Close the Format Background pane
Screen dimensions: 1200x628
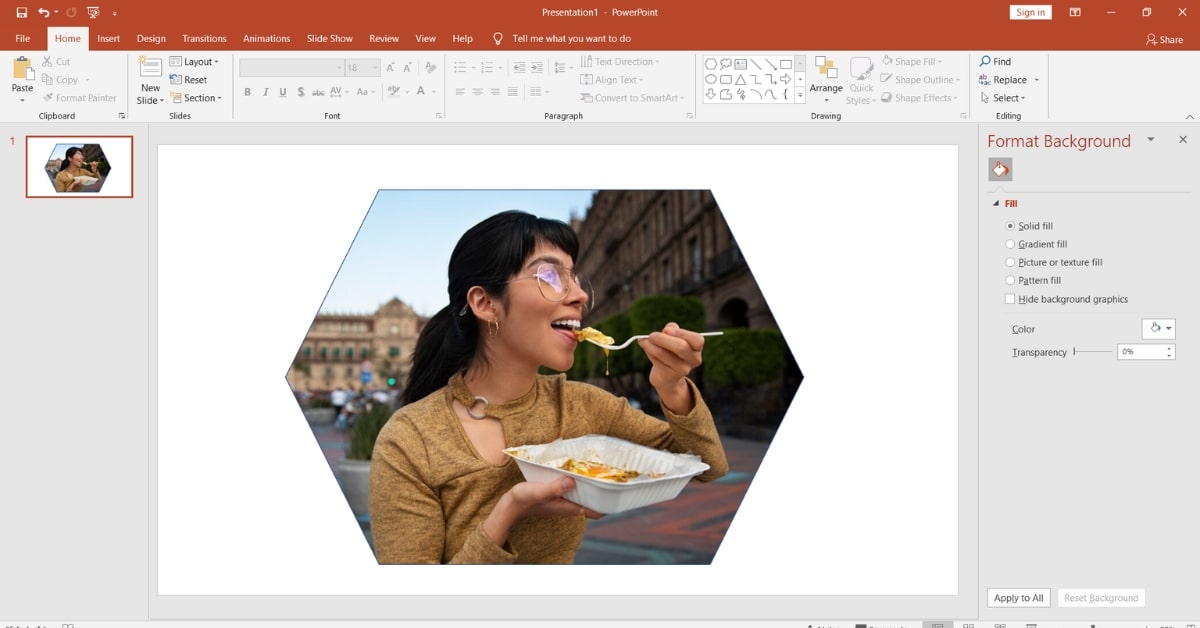pos(1183,140)
